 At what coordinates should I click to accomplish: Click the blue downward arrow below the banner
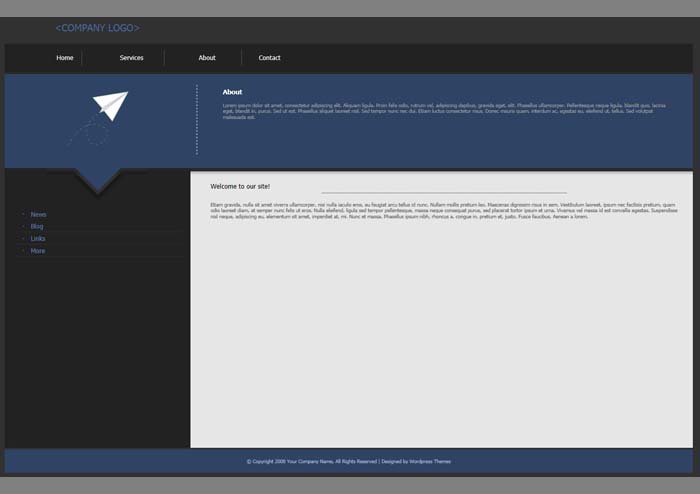pyautogui.click(x=98, y=180)
